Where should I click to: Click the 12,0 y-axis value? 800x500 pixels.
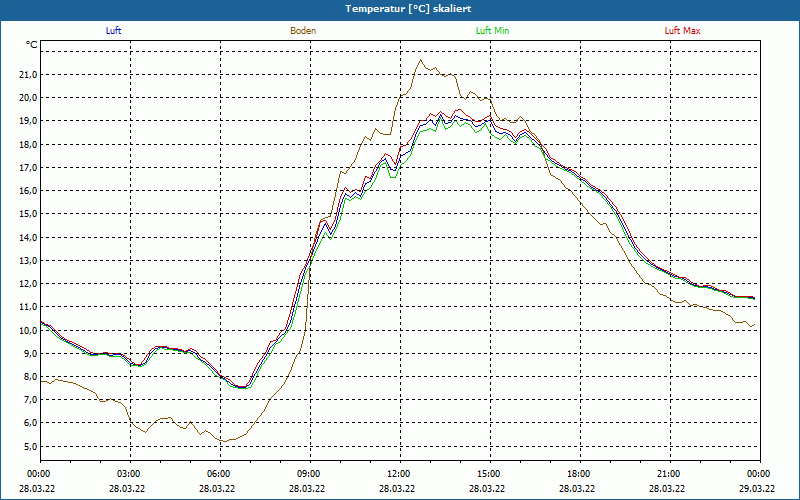29,284
